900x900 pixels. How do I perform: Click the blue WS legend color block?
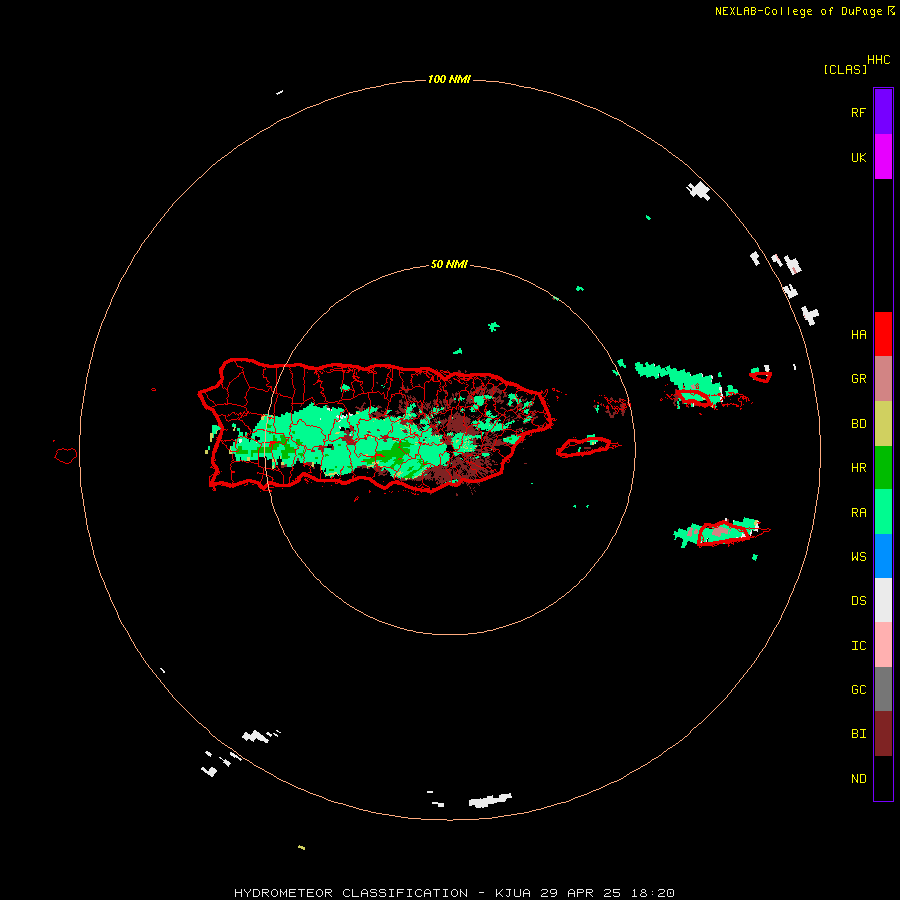coord(883,556)
